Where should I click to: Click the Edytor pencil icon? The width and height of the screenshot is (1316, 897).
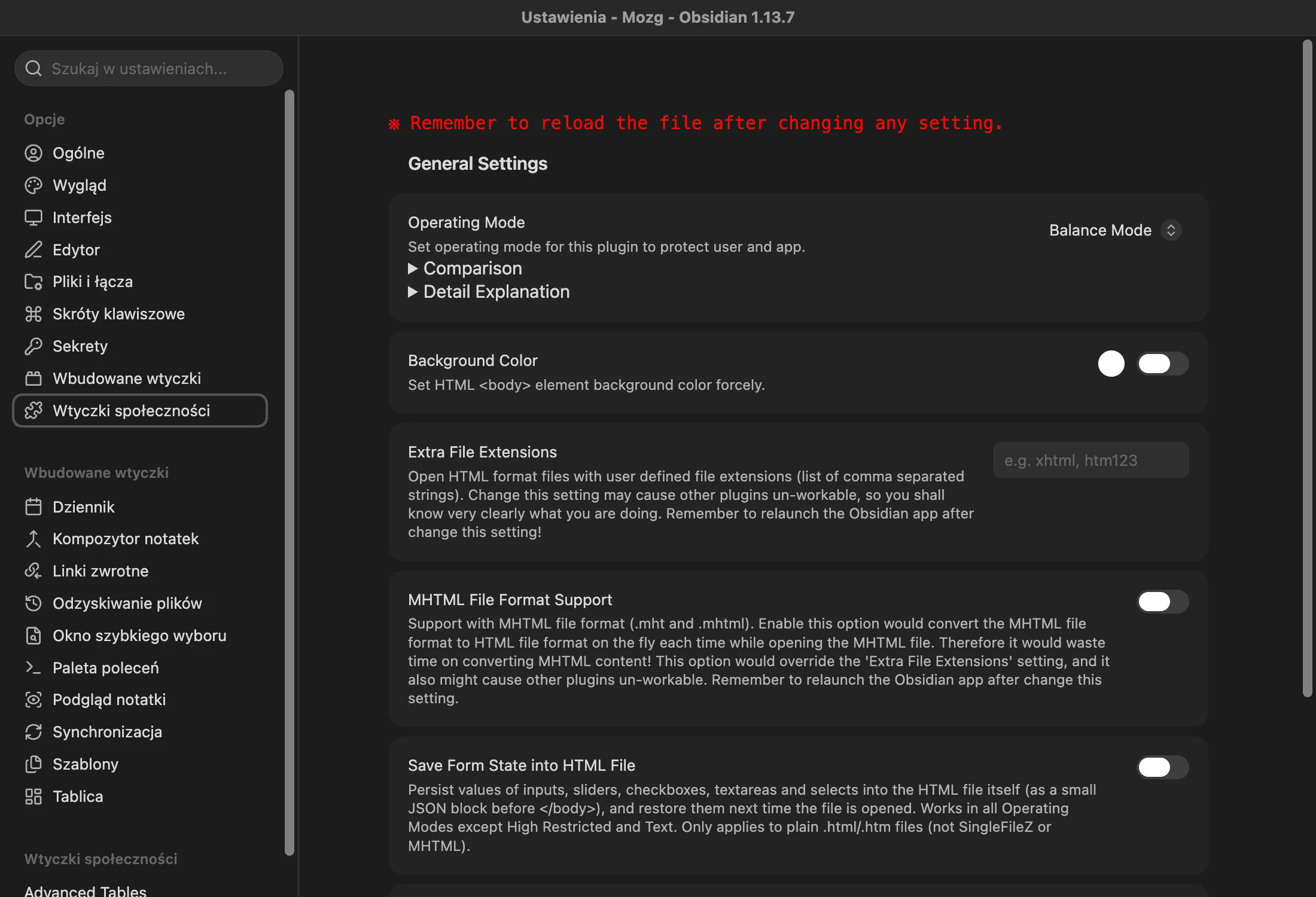tap(33, 250)
